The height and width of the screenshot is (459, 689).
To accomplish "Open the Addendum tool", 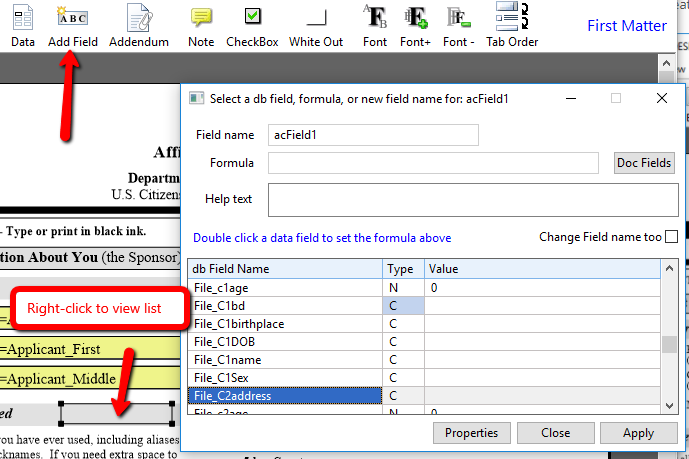I will pos(139,25).
